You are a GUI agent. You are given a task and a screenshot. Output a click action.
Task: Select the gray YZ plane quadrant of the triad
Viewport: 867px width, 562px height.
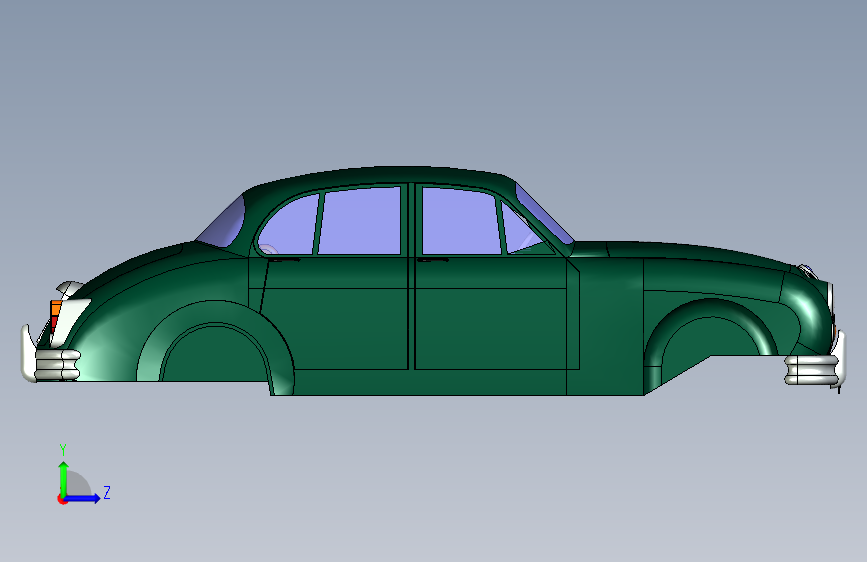coord(77,485)
